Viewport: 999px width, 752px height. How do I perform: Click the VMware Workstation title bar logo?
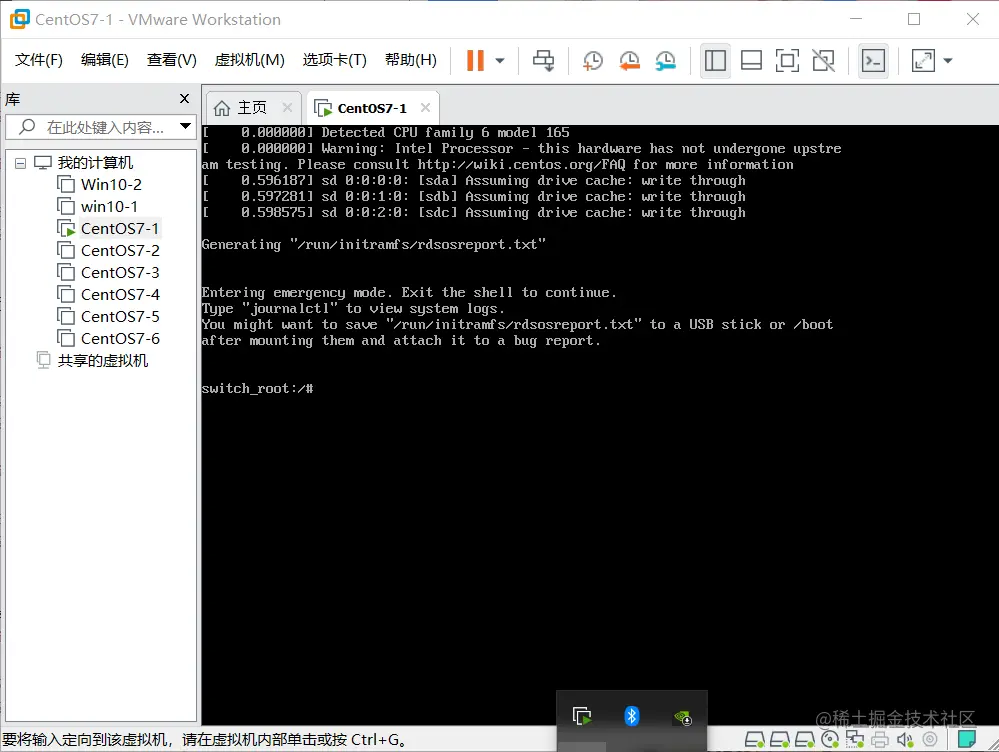[19, 19]
